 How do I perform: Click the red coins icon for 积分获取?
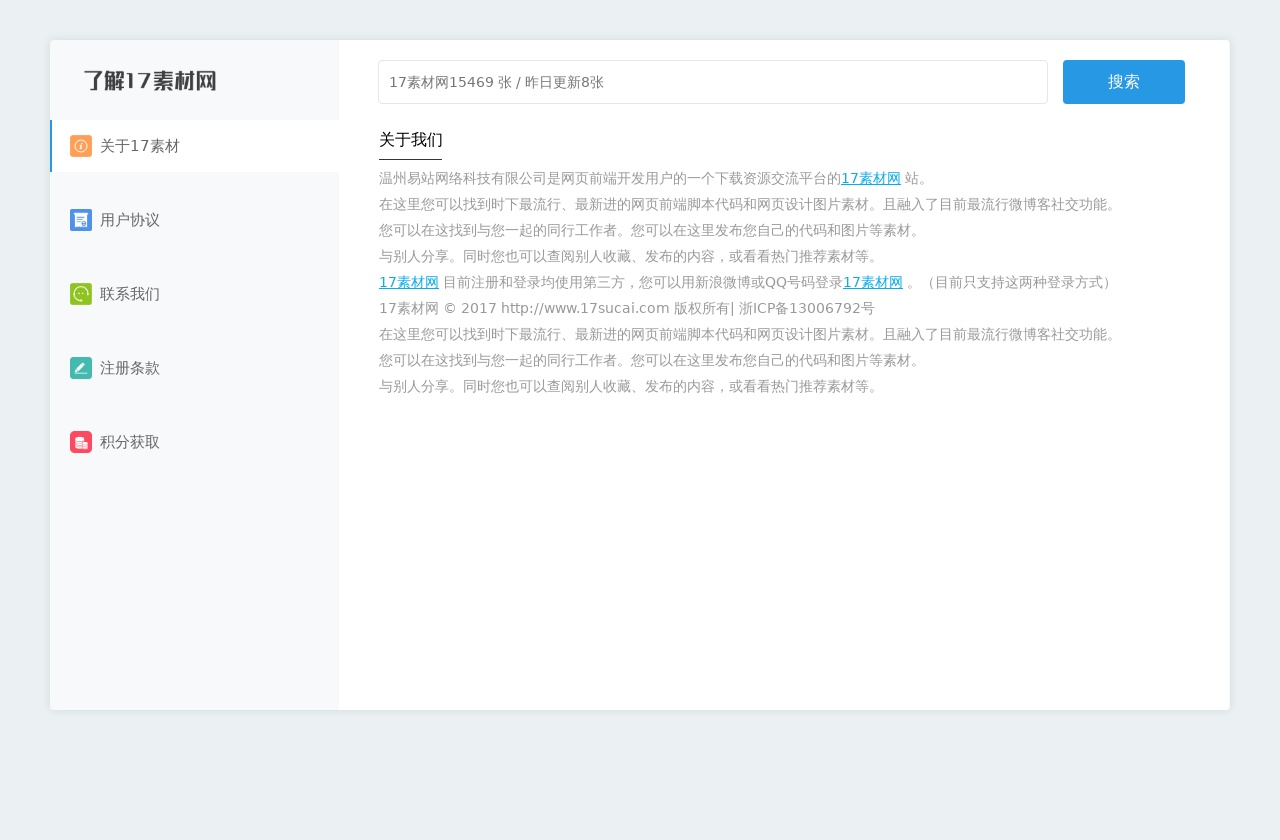pos(81,442)
